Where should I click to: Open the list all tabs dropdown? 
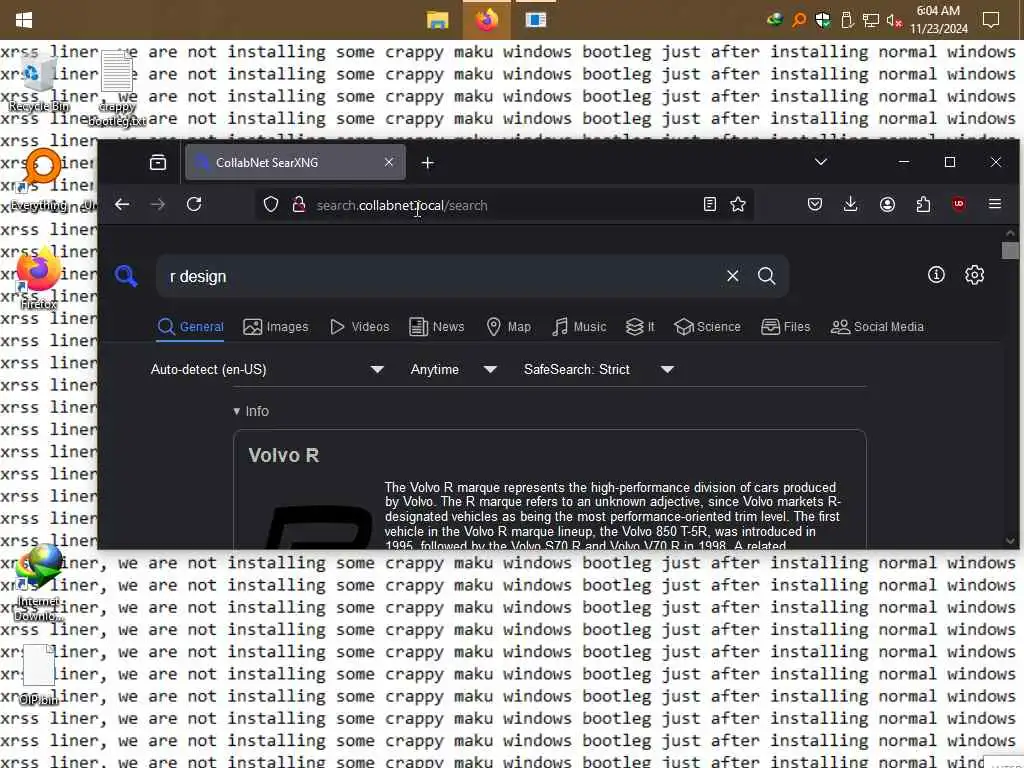pos(821,162)
